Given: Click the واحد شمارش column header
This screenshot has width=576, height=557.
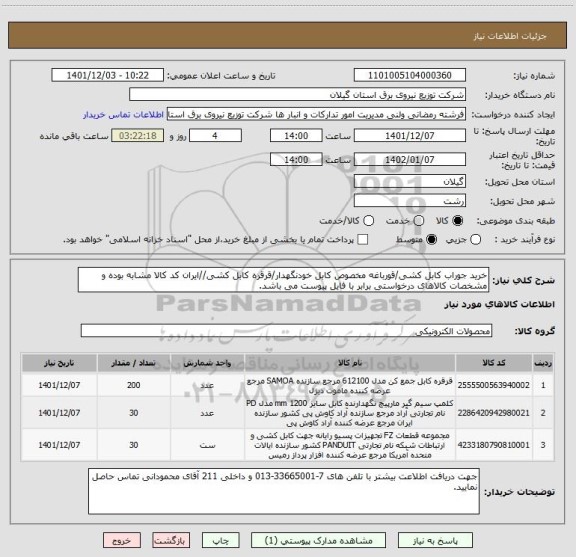Looking at the screenshot, I should coord(207,363).
